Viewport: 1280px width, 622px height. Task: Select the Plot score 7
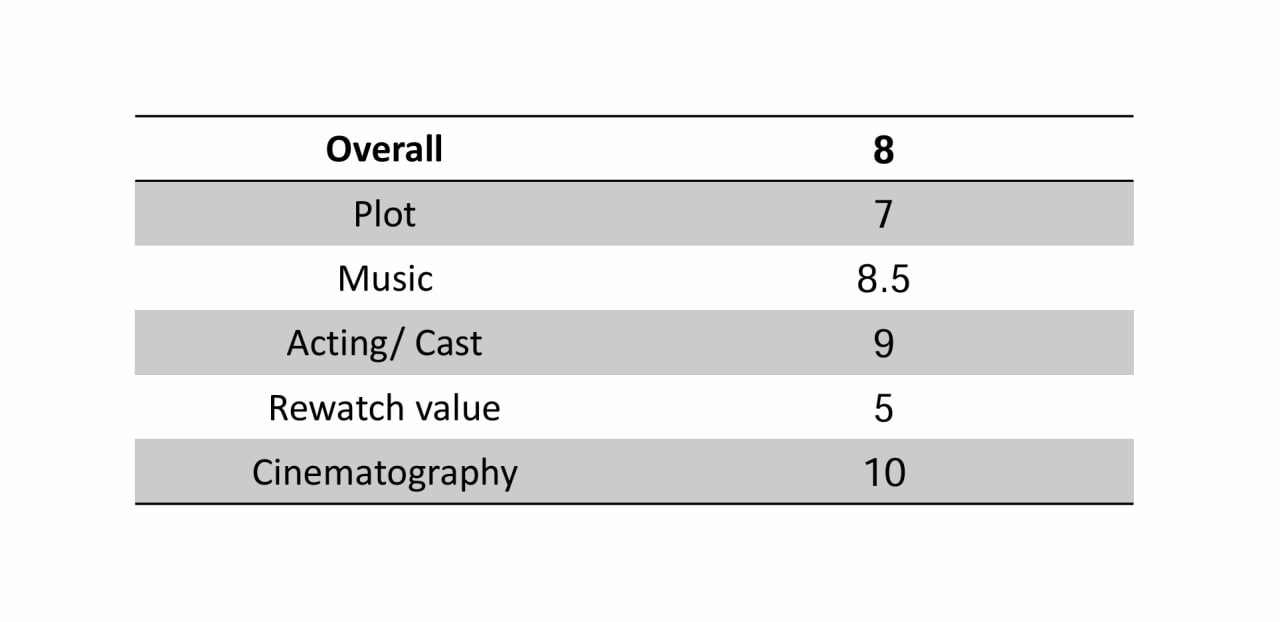tap(883, 214)
